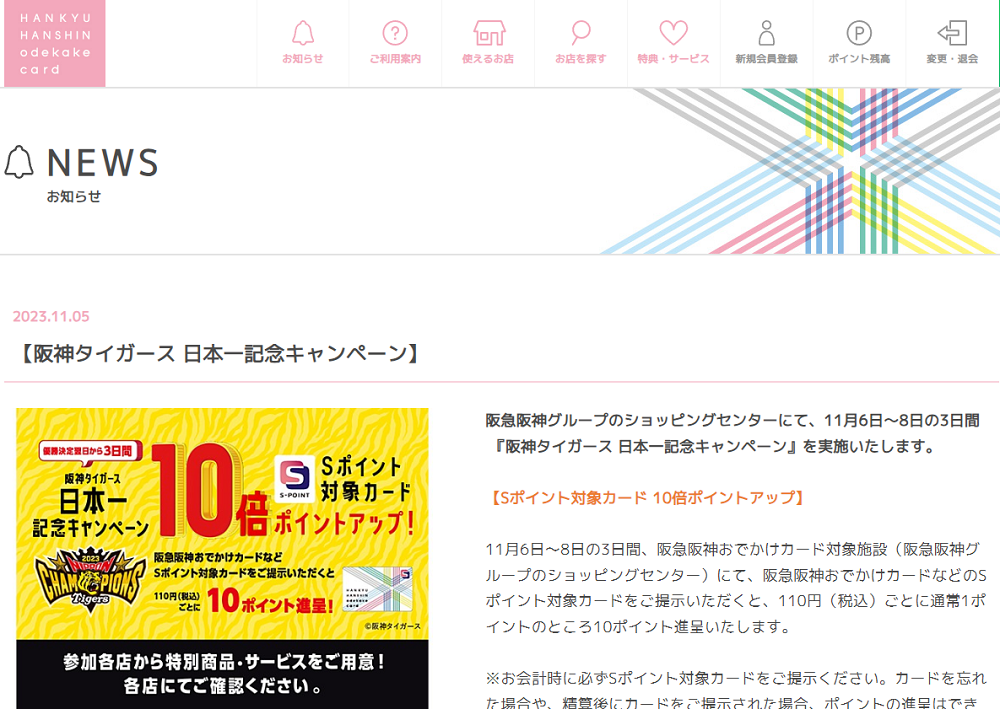Click the note starting ※お会計時に必ずSポイント対象カード
This screenshot has height=709, width=1000.
point(736,689)
